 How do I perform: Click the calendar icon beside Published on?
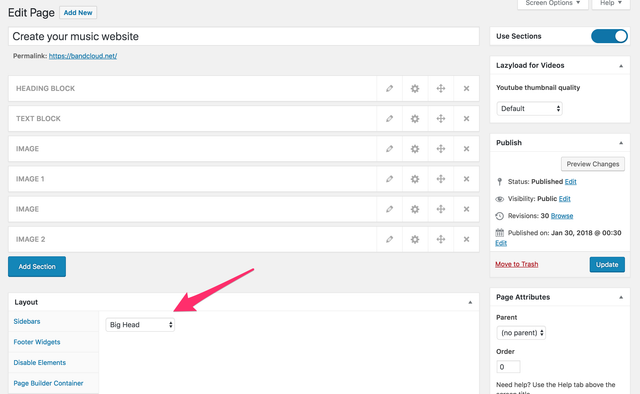point(500,233)
